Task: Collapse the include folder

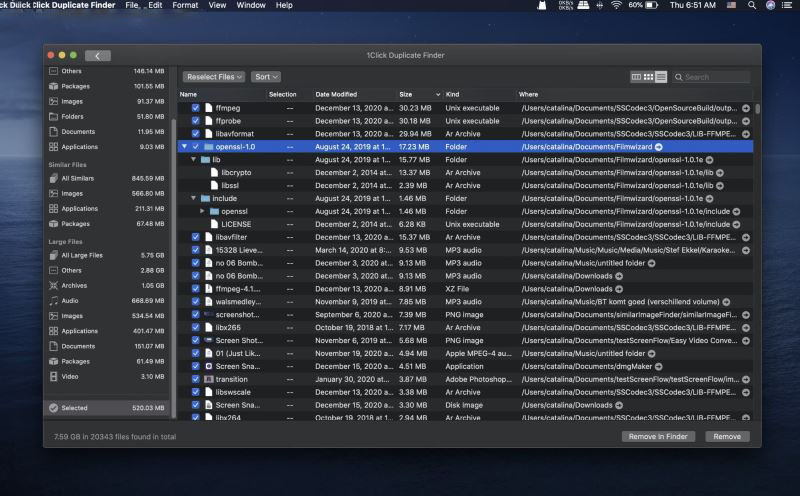Action: (x=193, y=199)
